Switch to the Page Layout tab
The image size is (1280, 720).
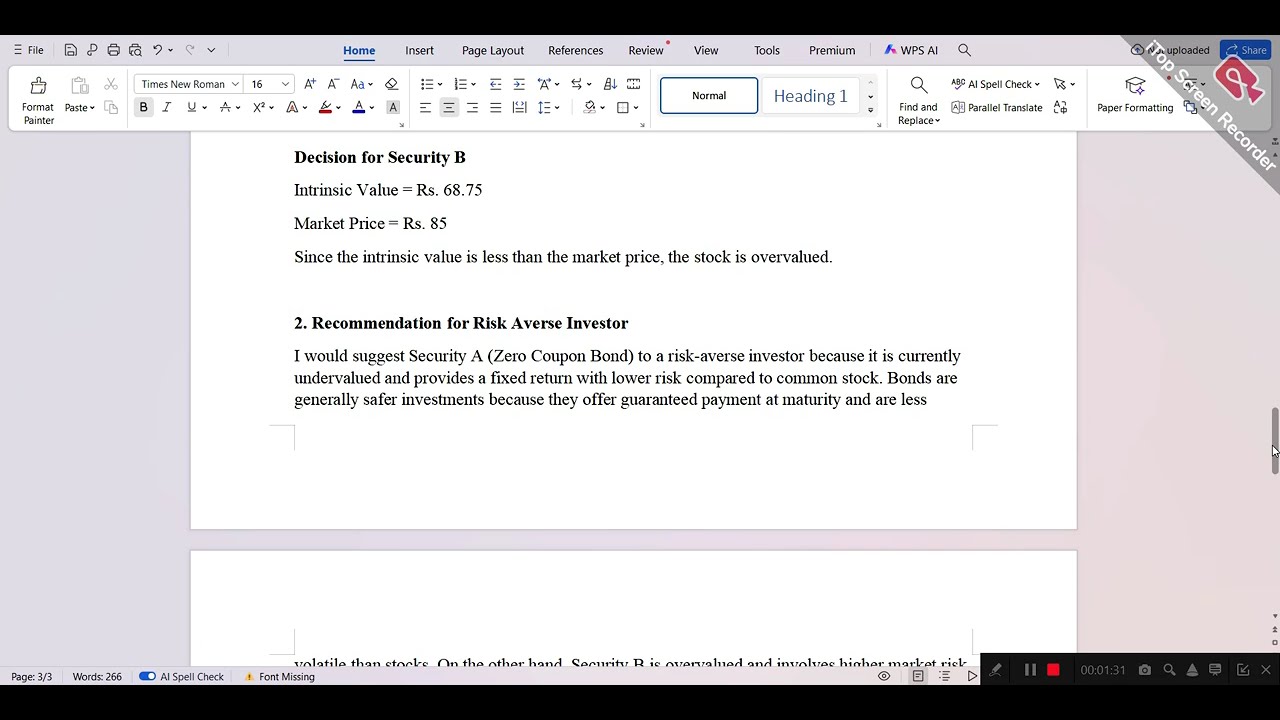click(493, 50)
